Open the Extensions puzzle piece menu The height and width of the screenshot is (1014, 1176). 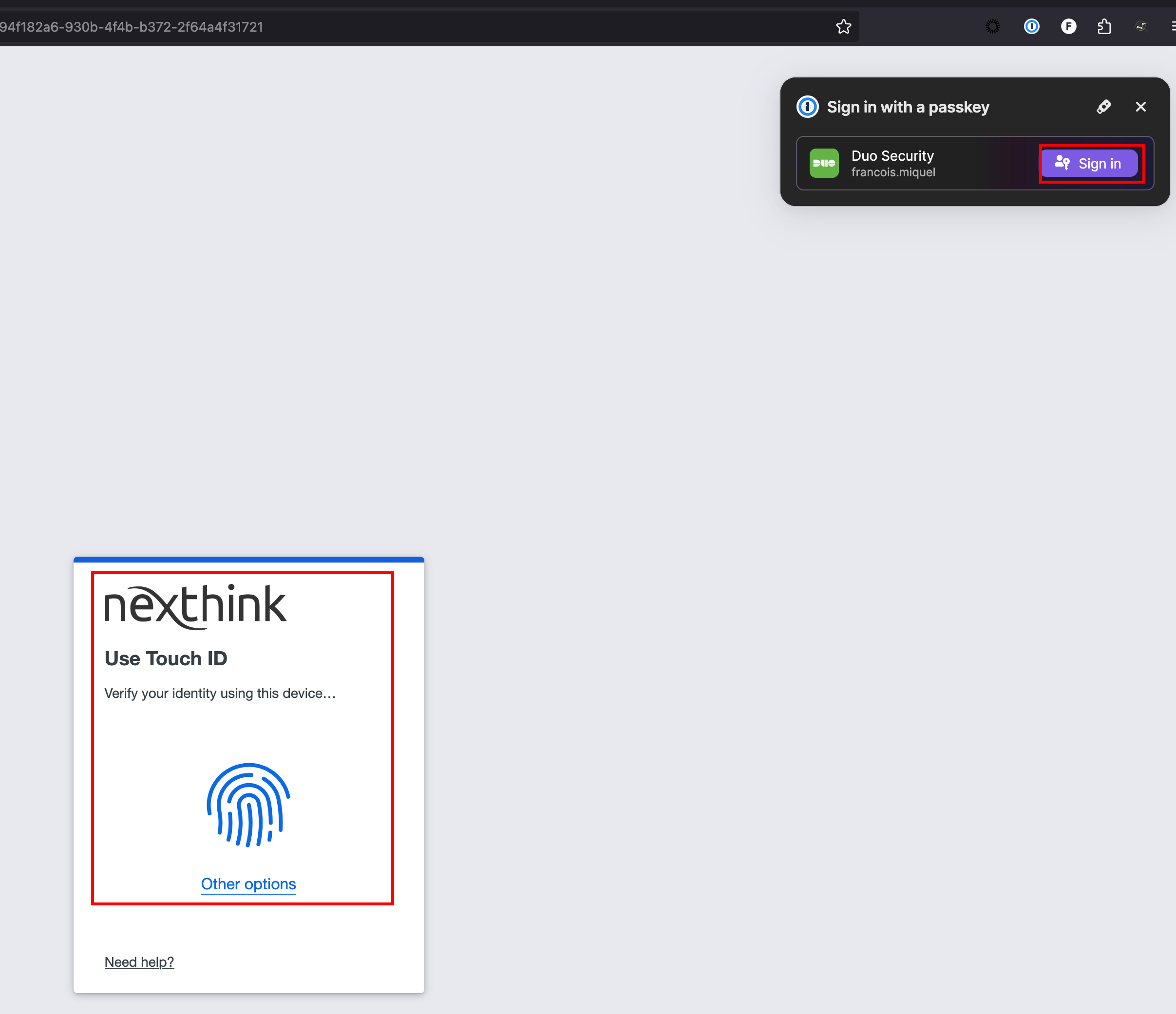tap(1104, 27)
